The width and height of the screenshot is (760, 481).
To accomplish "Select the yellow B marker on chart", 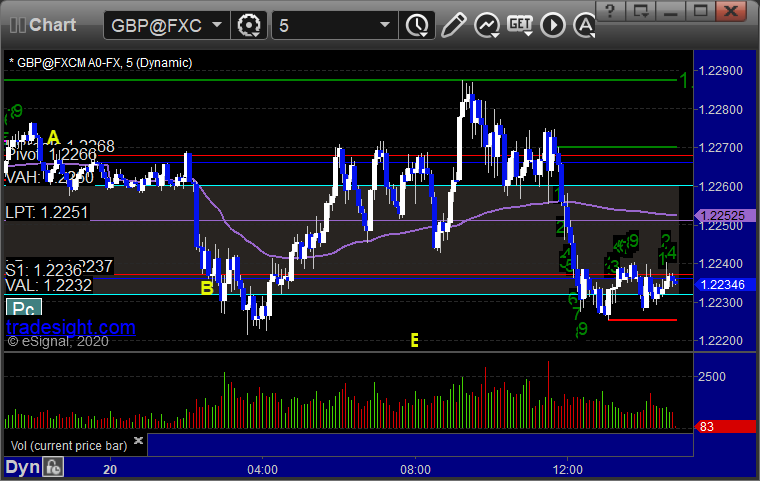I will [207, 288].
